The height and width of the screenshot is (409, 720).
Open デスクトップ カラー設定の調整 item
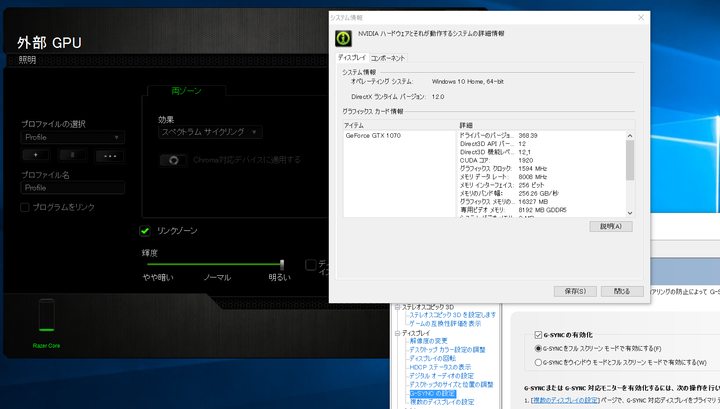(x=447, y=350)
